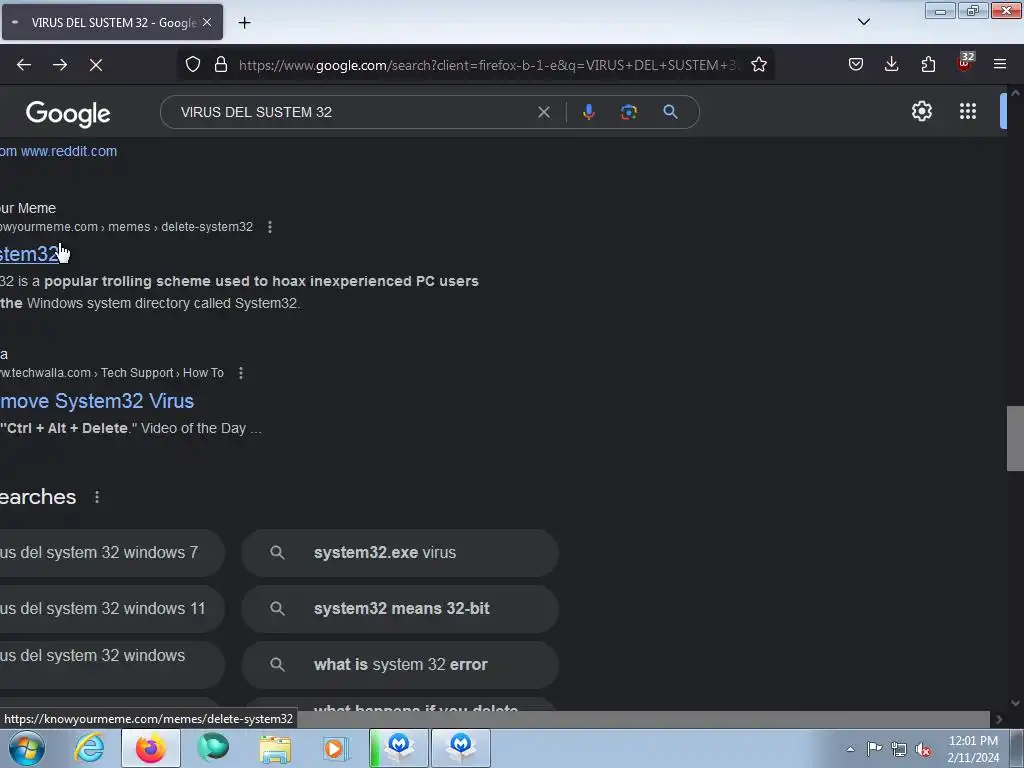This screenshot has width=1024, height=768.
Task: Open the uBlock extension with 32 badge
Action: click(965, 63)
